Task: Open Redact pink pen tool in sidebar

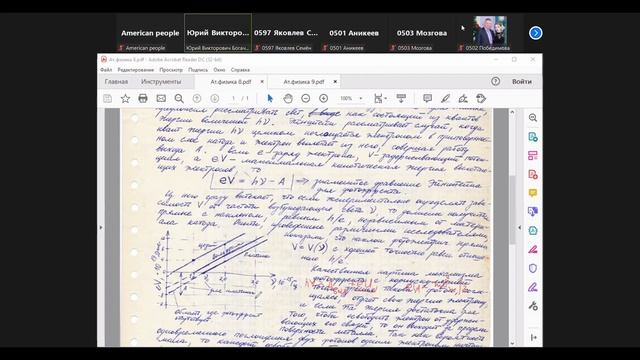Action: click(x=533, y=249)
